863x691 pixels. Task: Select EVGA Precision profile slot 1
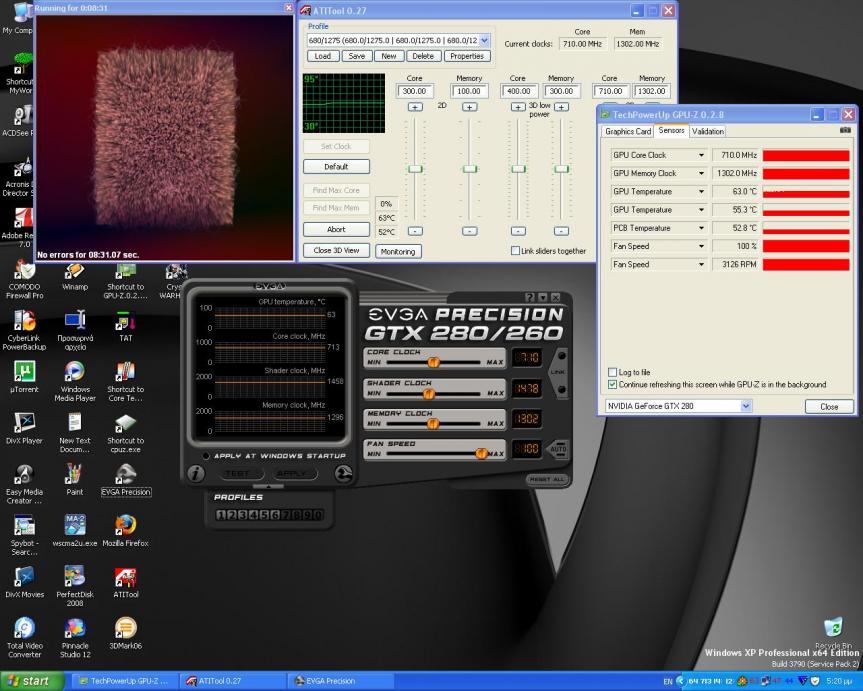point(221,515)
